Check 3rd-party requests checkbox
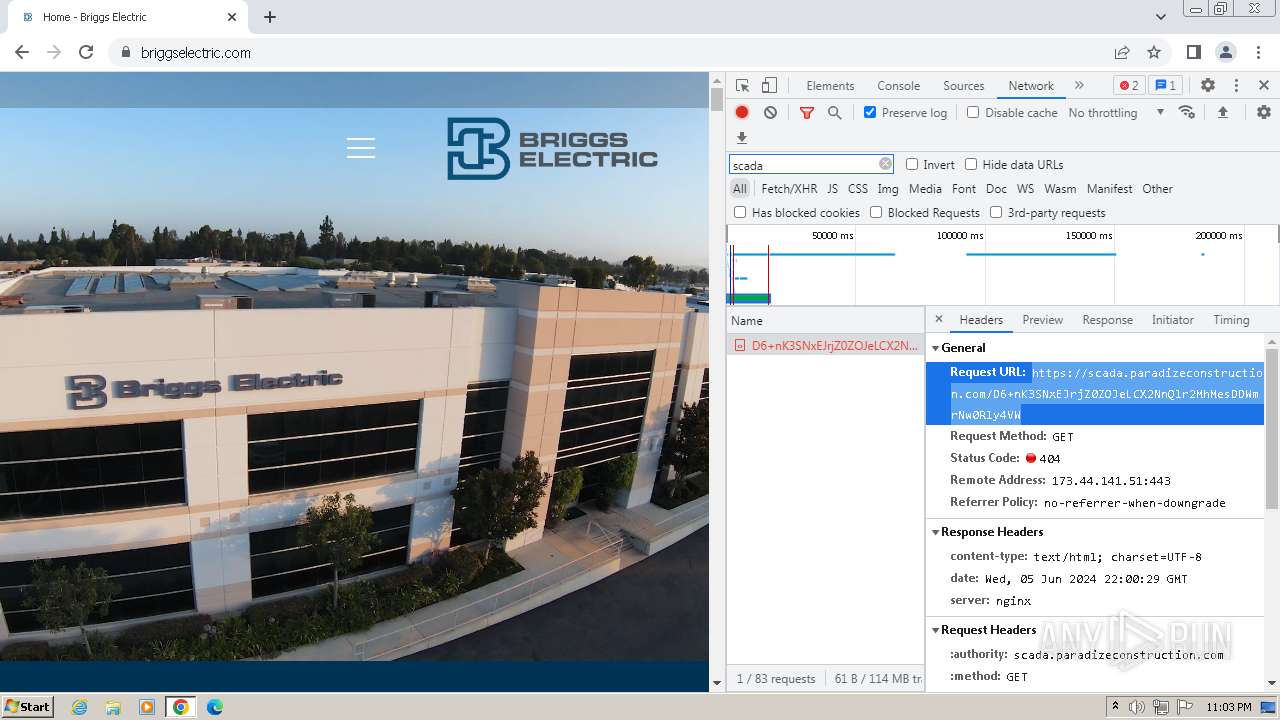This screenshot has width=1280, height=720. pyautogui.click(x=996, y=212)
